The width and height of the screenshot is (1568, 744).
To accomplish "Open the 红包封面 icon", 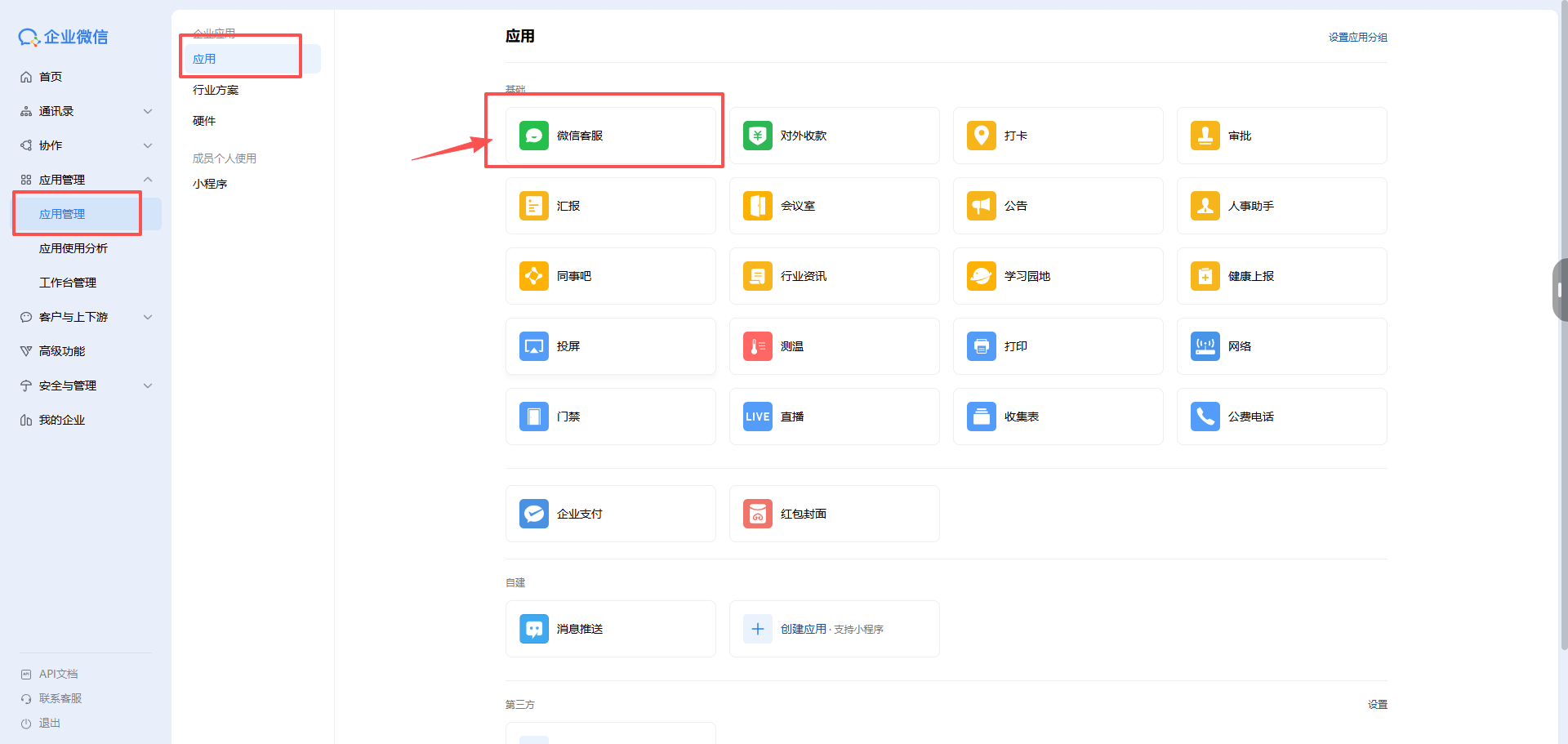I will coord(758,514).
